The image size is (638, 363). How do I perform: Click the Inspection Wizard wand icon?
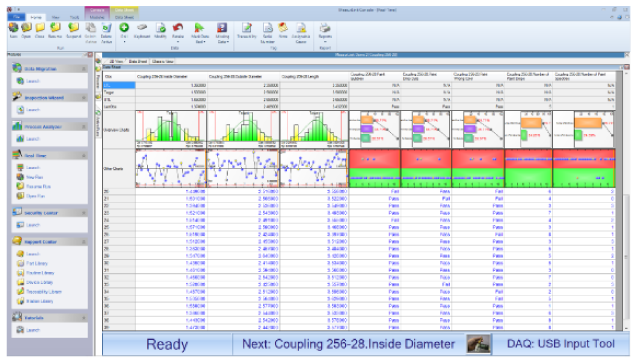coord(17,97)
